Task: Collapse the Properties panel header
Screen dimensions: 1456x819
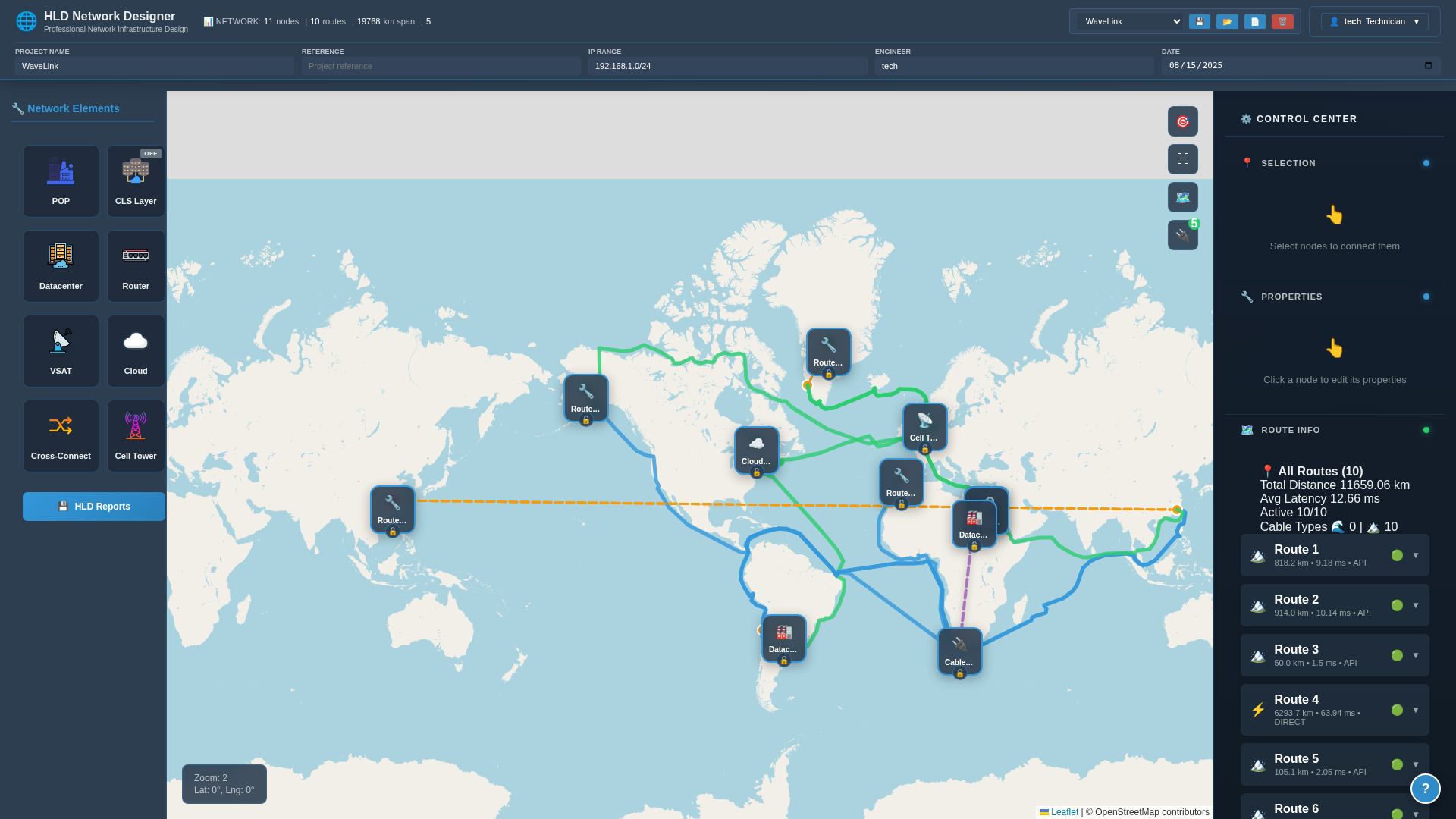Action: [1335, 297]
